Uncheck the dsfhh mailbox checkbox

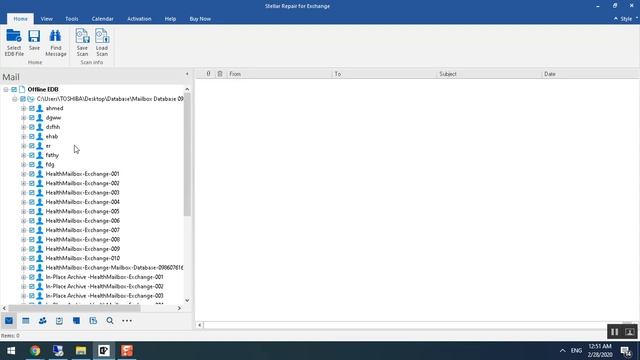pyautogui.click(x=32, y=127)
